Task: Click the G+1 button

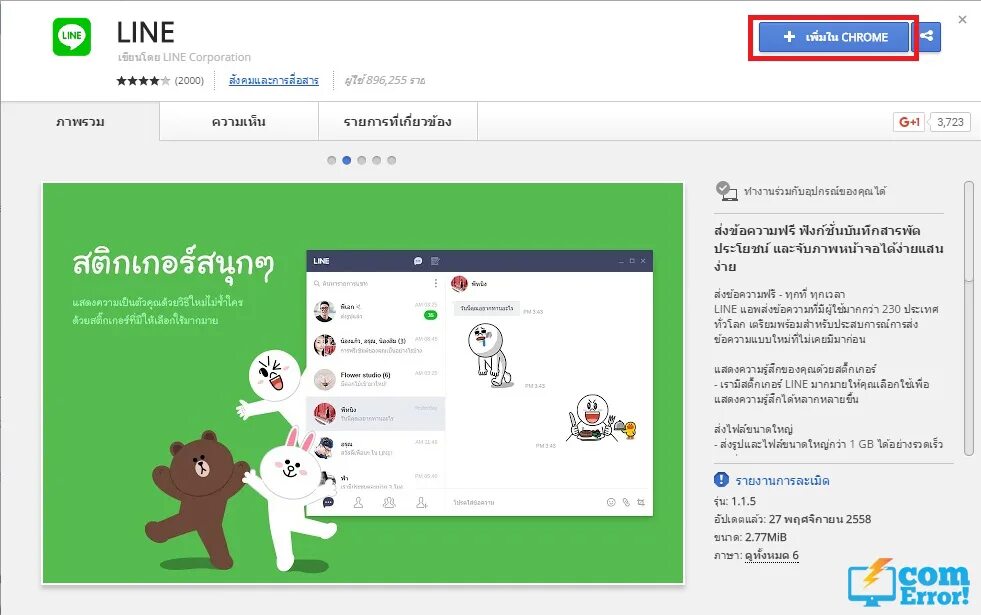Action: point(908,122)
